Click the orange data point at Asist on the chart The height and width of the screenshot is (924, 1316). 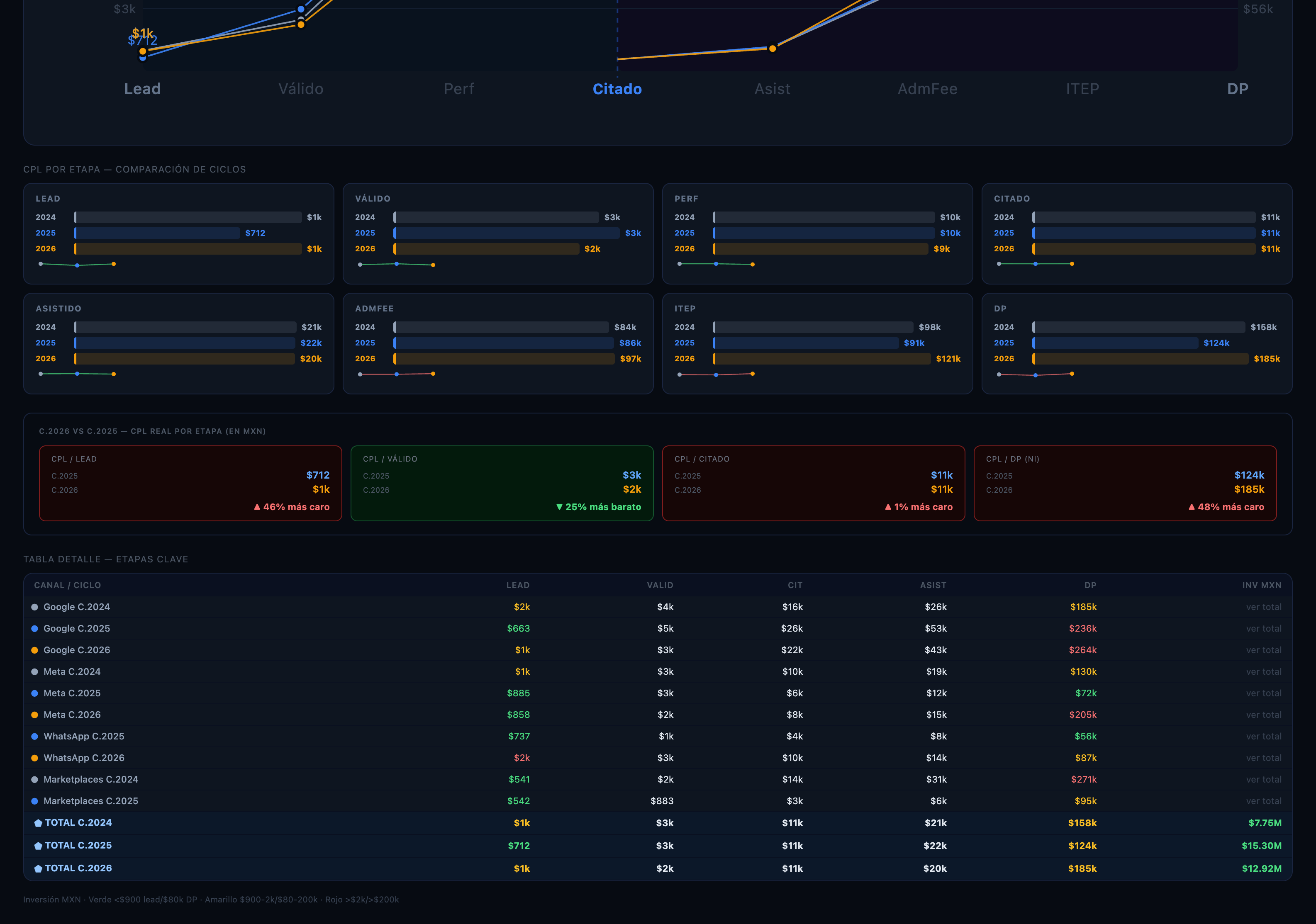pos(773,49)
